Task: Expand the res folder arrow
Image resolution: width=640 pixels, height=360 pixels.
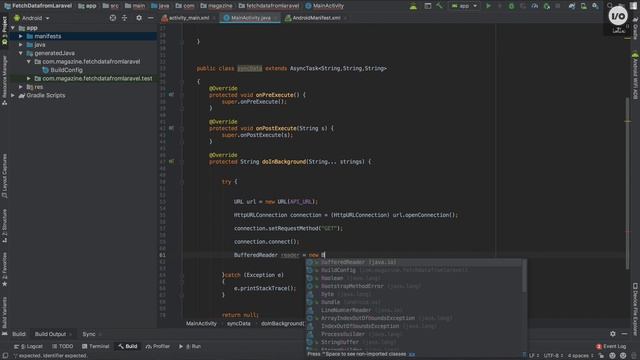Action: (x=21, y=87)
